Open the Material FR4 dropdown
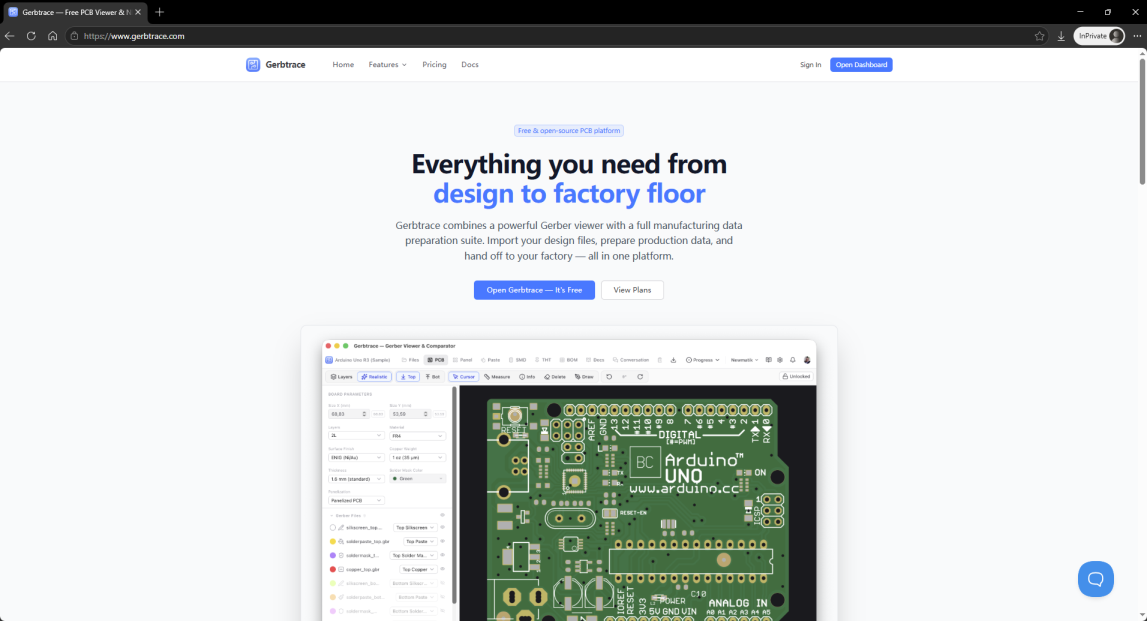This screenshot has height=621, width=1147. click(417, 436)
